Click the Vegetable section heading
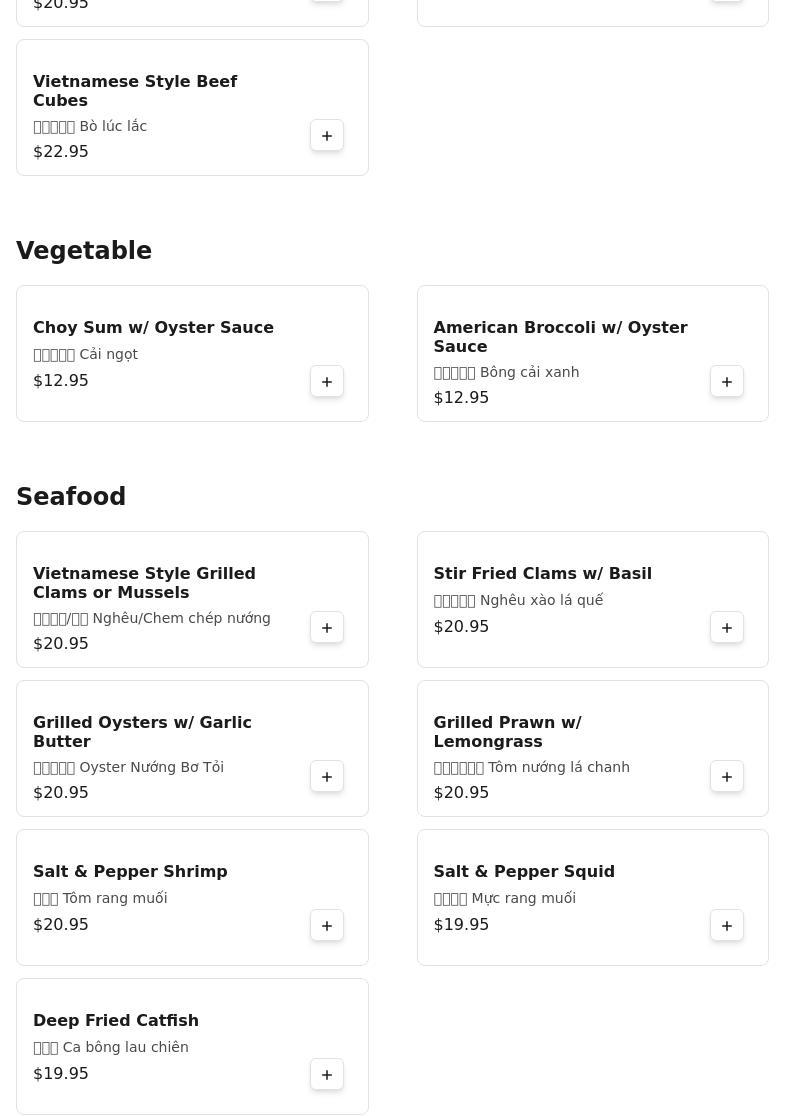The image size is (785, 1116). pyautogui.click(x=84, y=251)
